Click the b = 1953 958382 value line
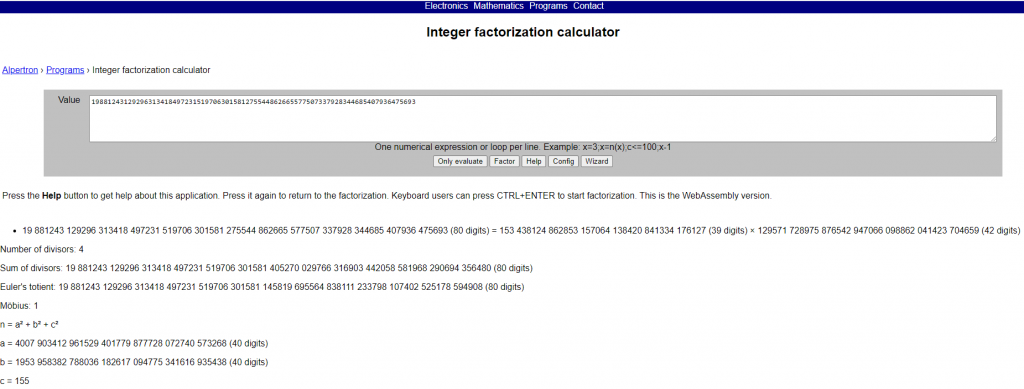 (x=134, y=362)
